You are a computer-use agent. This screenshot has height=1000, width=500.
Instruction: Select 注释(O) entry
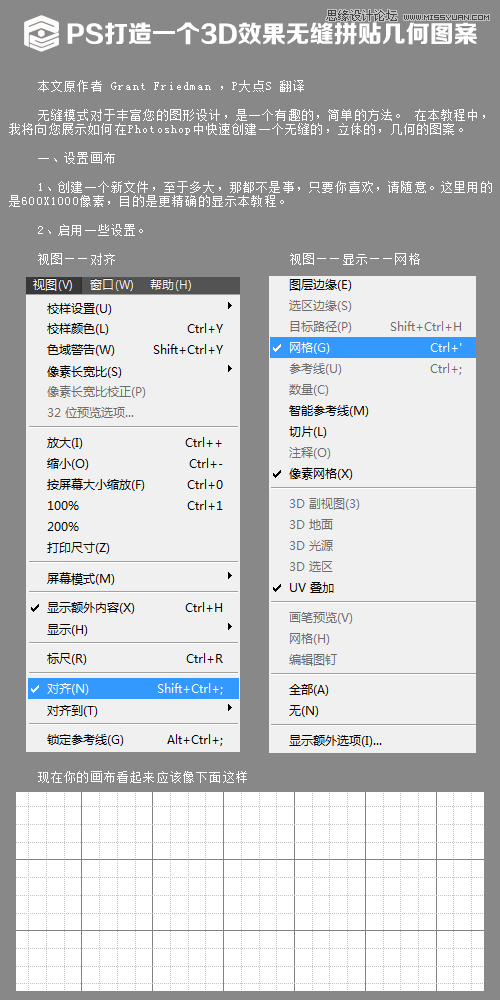(372, 453)
